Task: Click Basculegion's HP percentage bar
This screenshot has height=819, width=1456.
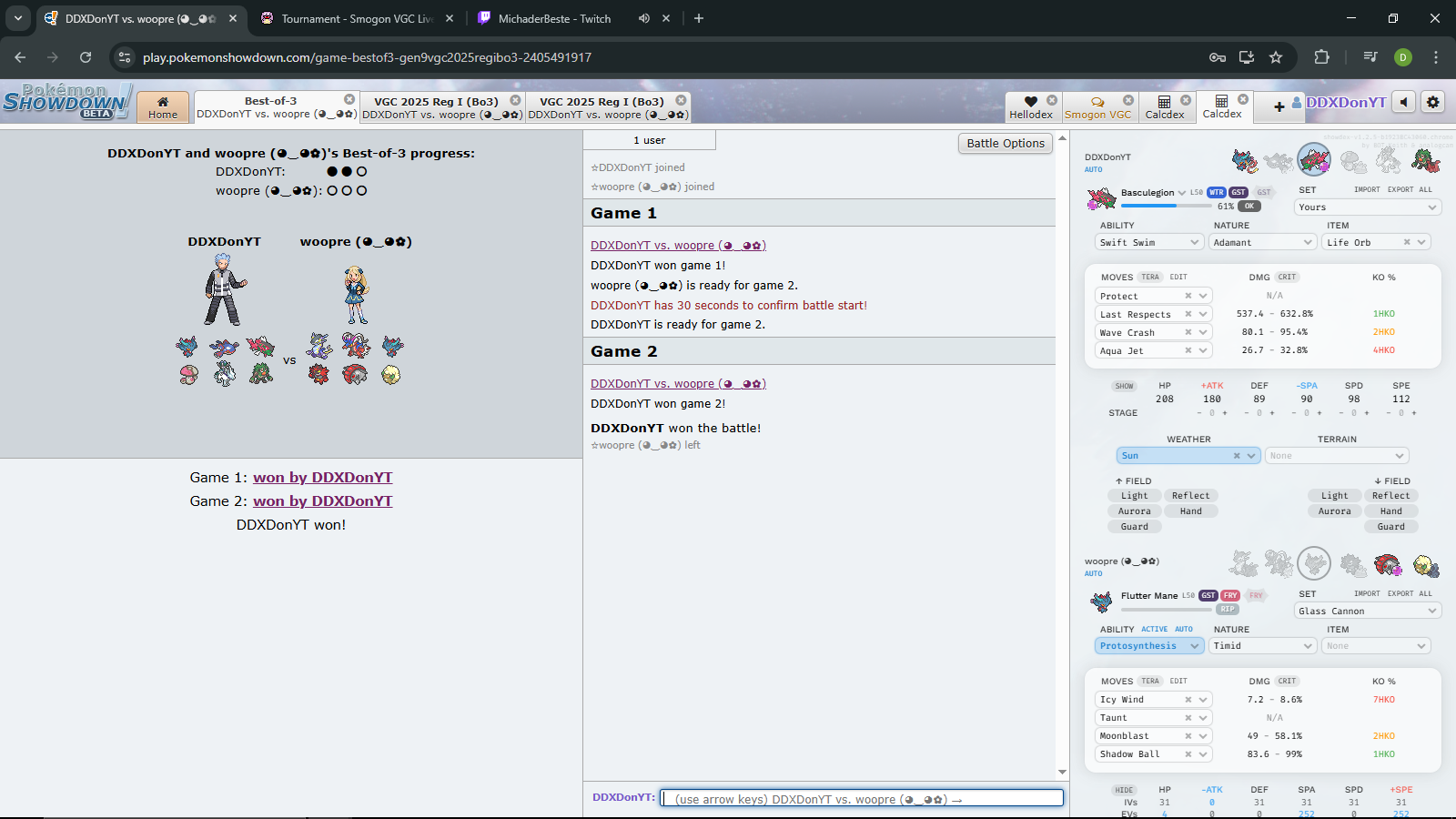Action: [x=1165, y=206]
